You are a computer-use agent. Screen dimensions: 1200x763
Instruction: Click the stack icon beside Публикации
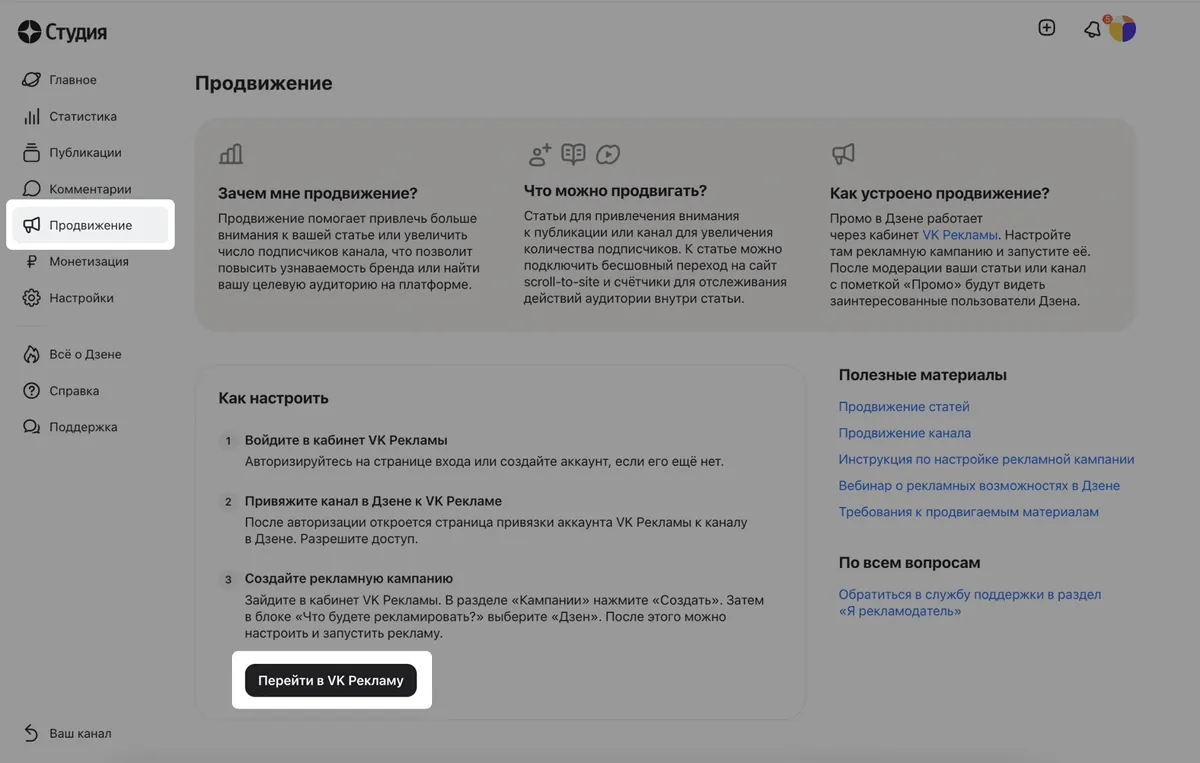point(31,153)
